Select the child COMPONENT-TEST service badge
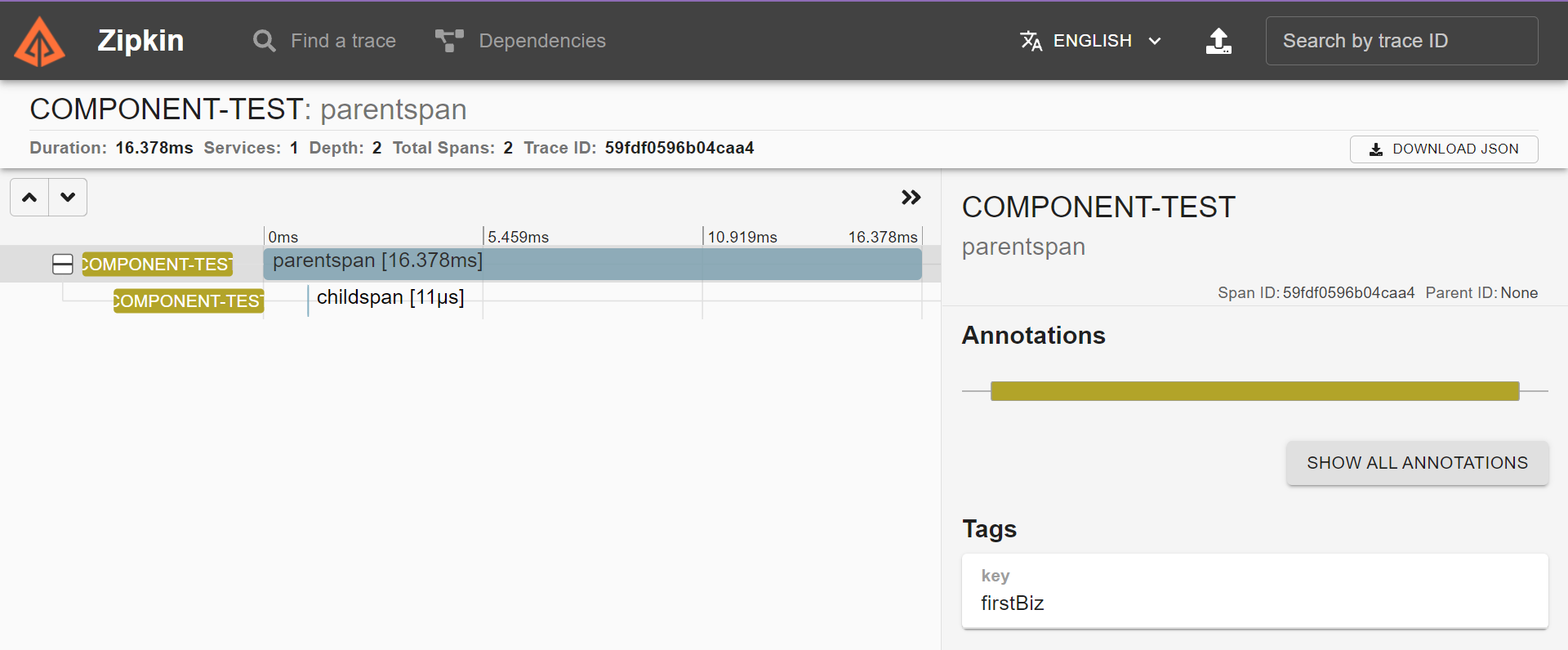The image size is (1568, 650). tap(189, 301)
